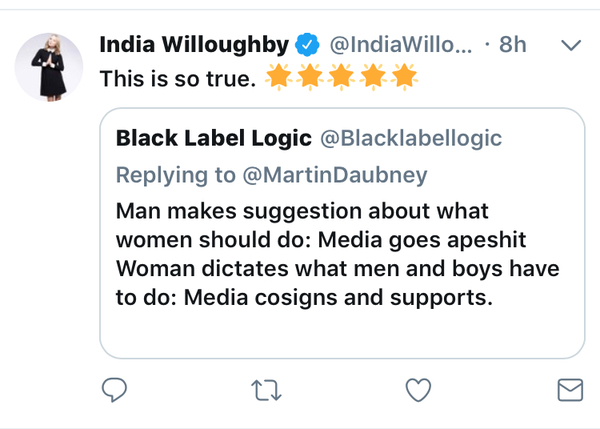Click the middle (third) star emoji

[x=341, y=77]
